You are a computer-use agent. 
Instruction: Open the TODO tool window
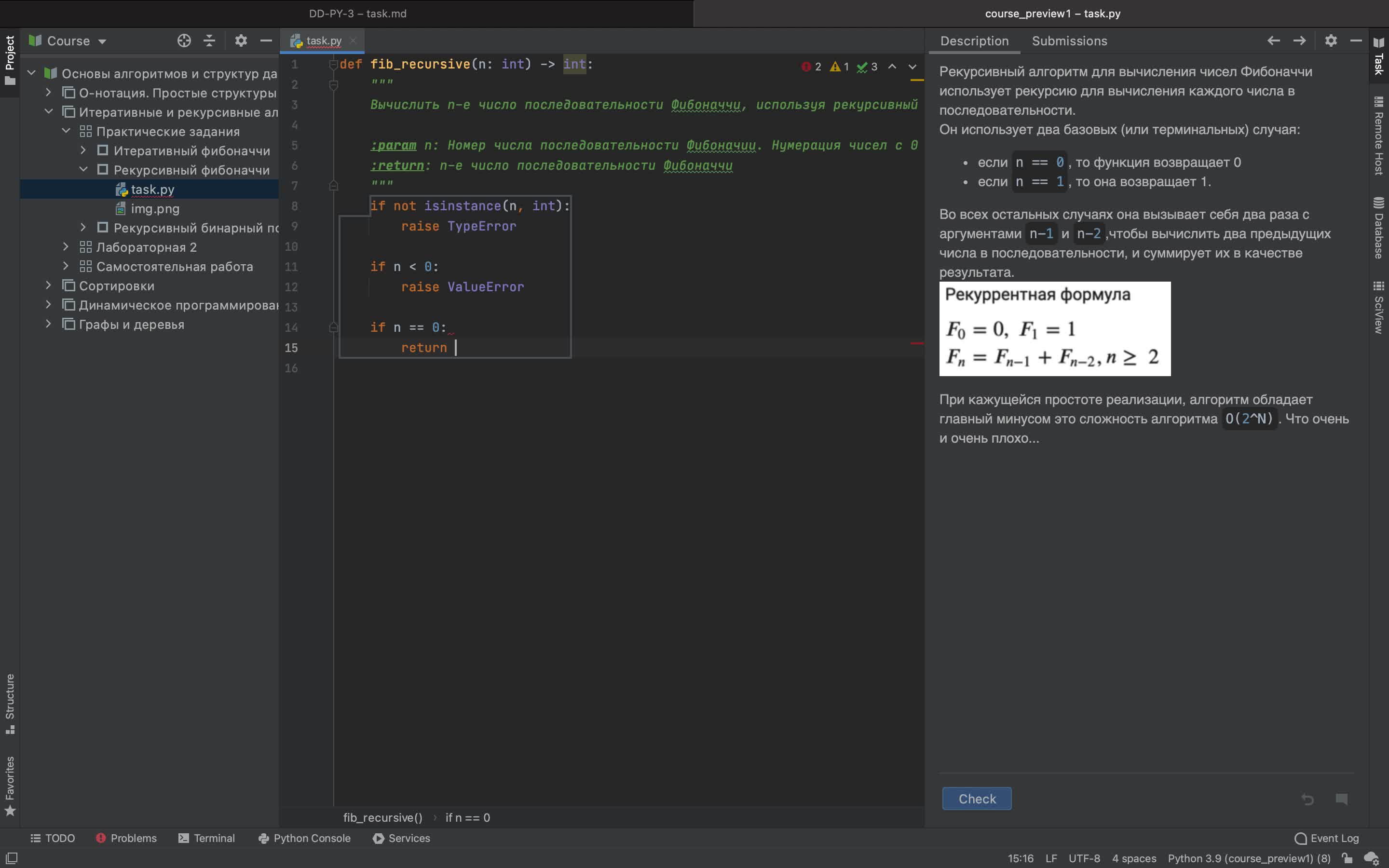53,838
